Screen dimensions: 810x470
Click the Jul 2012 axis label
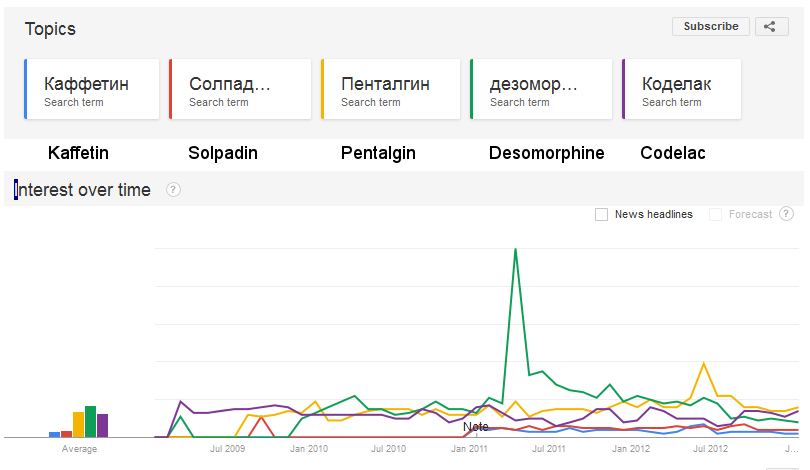[x=710, y=449]
